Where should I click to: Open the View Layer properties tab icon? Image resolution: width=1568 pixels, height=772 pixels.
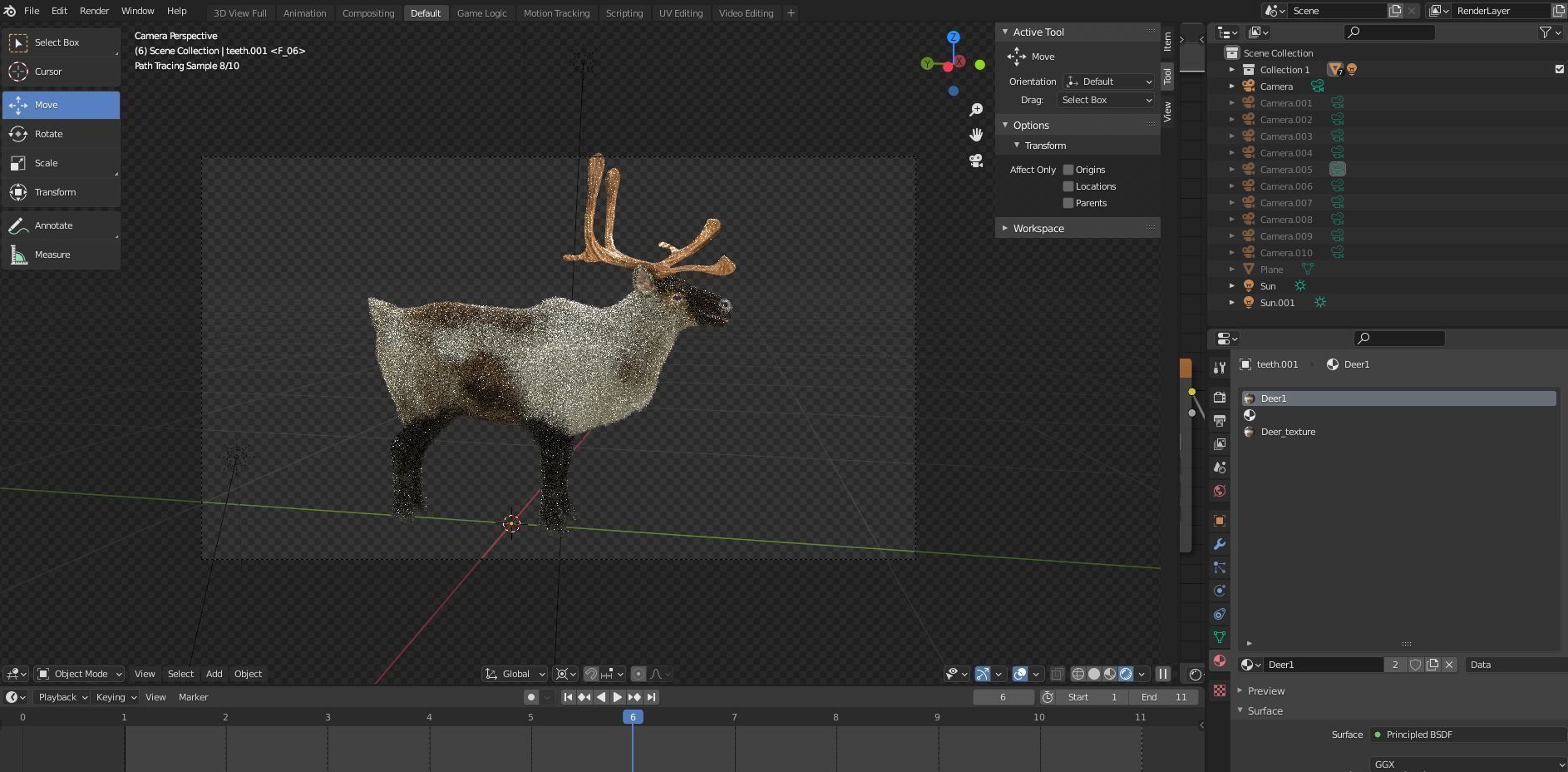(x=1220, y=444)
